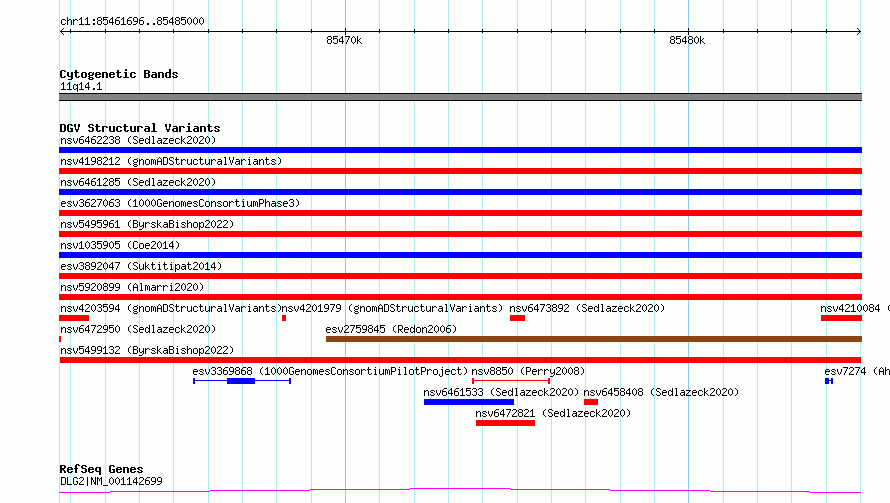Select the blue bar under nsv1035905
This screenshot has height=503, width=890.
[x=460, y=255]
